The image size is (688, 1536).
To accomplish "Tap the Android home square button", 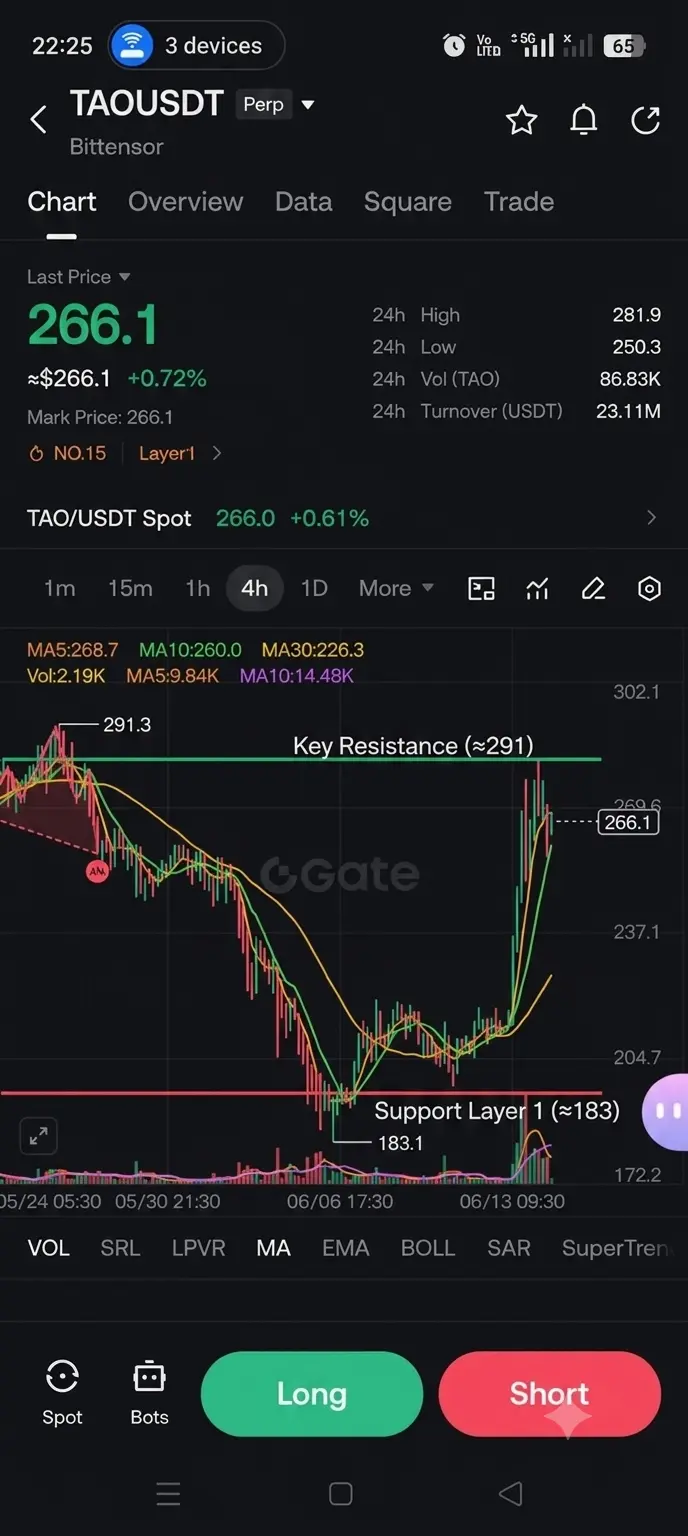I will [x=341, y=1494].
